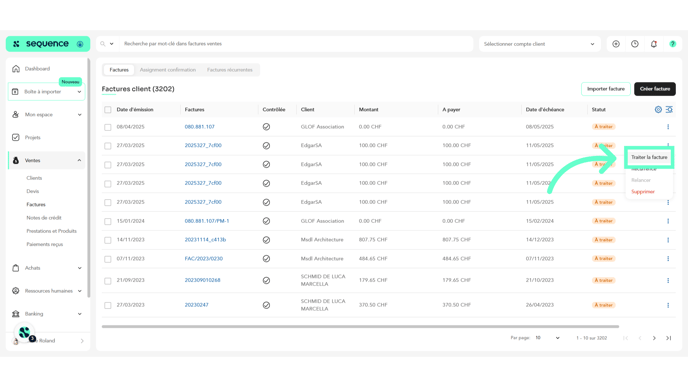Open the Par page 10 dropdown

pos(547,338)
